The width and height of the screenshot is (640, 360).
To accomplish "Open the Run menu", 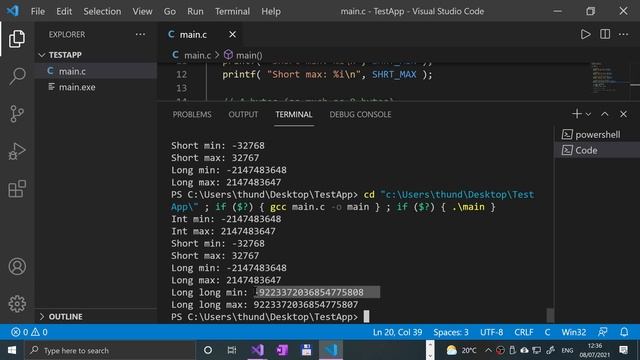I will 195,11.
